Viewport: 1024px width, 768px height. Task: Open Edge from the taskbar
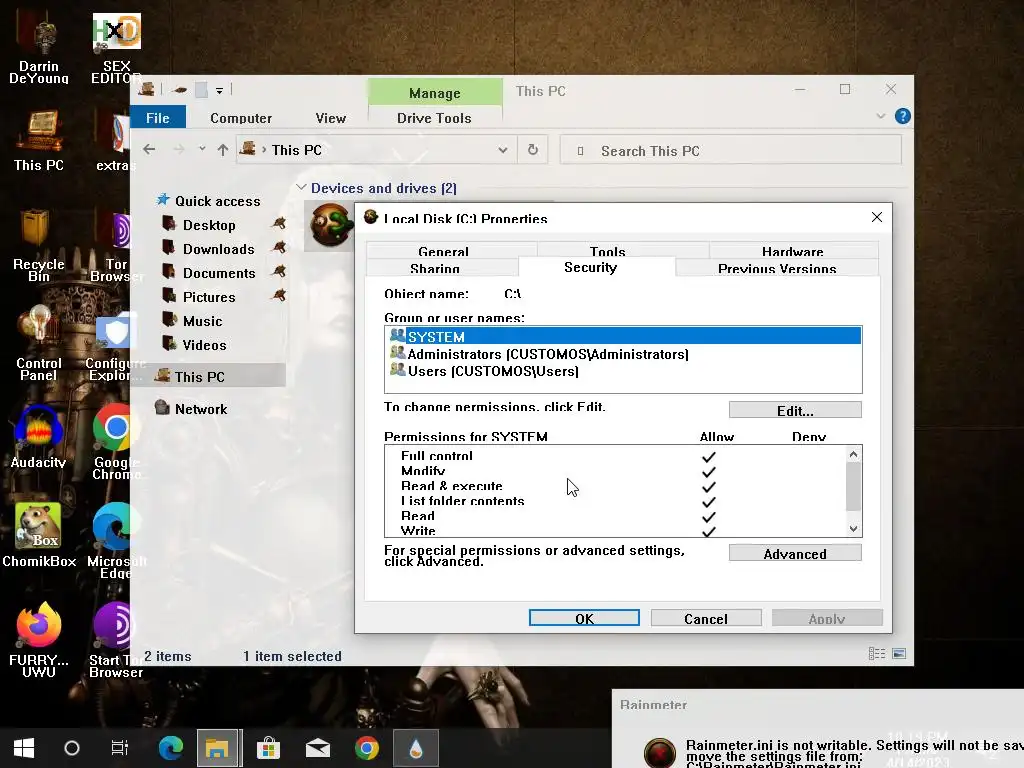tap(170, 748)
